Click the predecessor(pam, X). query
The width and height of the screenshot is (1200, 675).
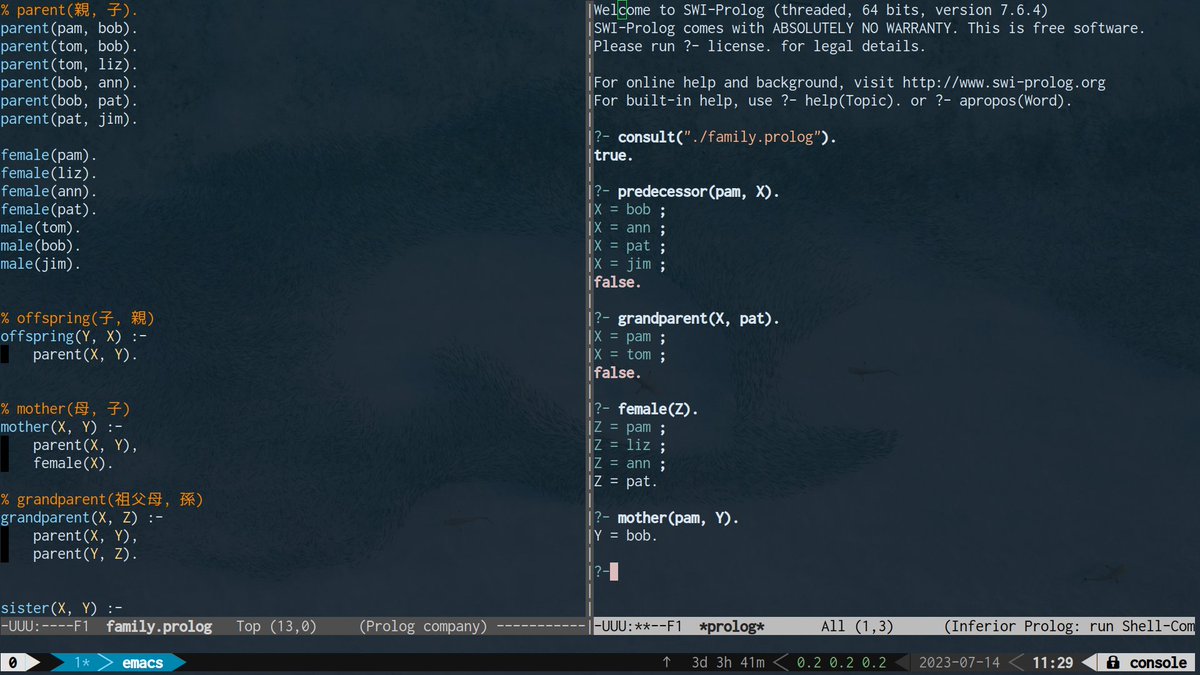point(698,191)
